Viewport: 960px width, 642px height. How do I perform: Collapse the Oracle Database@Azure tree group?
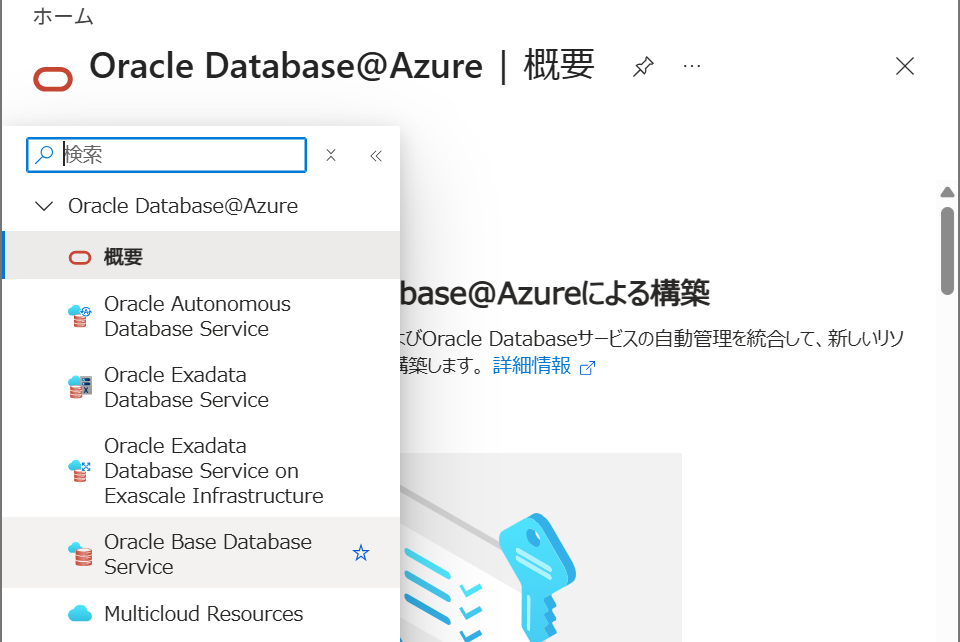pos(44,206)
